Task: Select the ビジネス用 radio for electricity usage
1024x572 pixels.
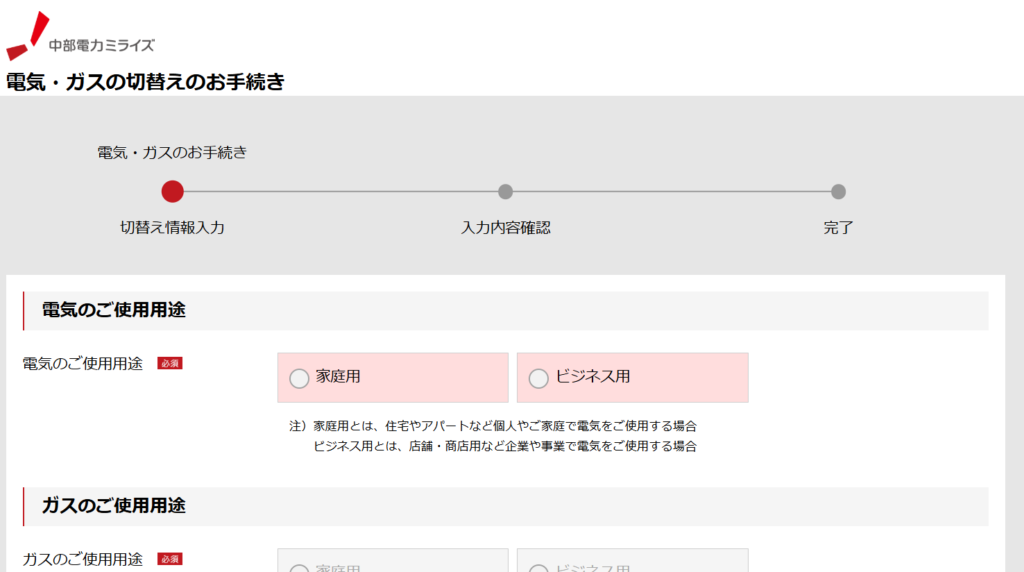Action: pyautogui.click(x=538, y=378)
